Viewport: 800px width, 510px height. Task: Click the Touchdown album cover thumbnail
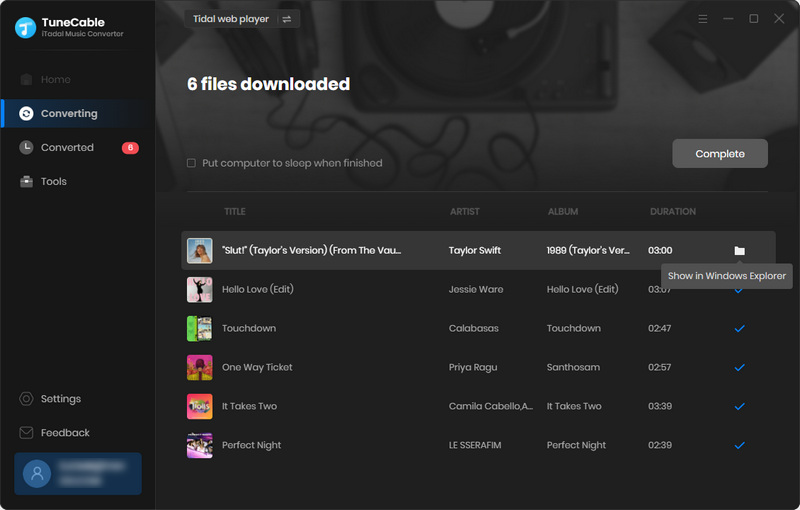click(x=199, y=328)
